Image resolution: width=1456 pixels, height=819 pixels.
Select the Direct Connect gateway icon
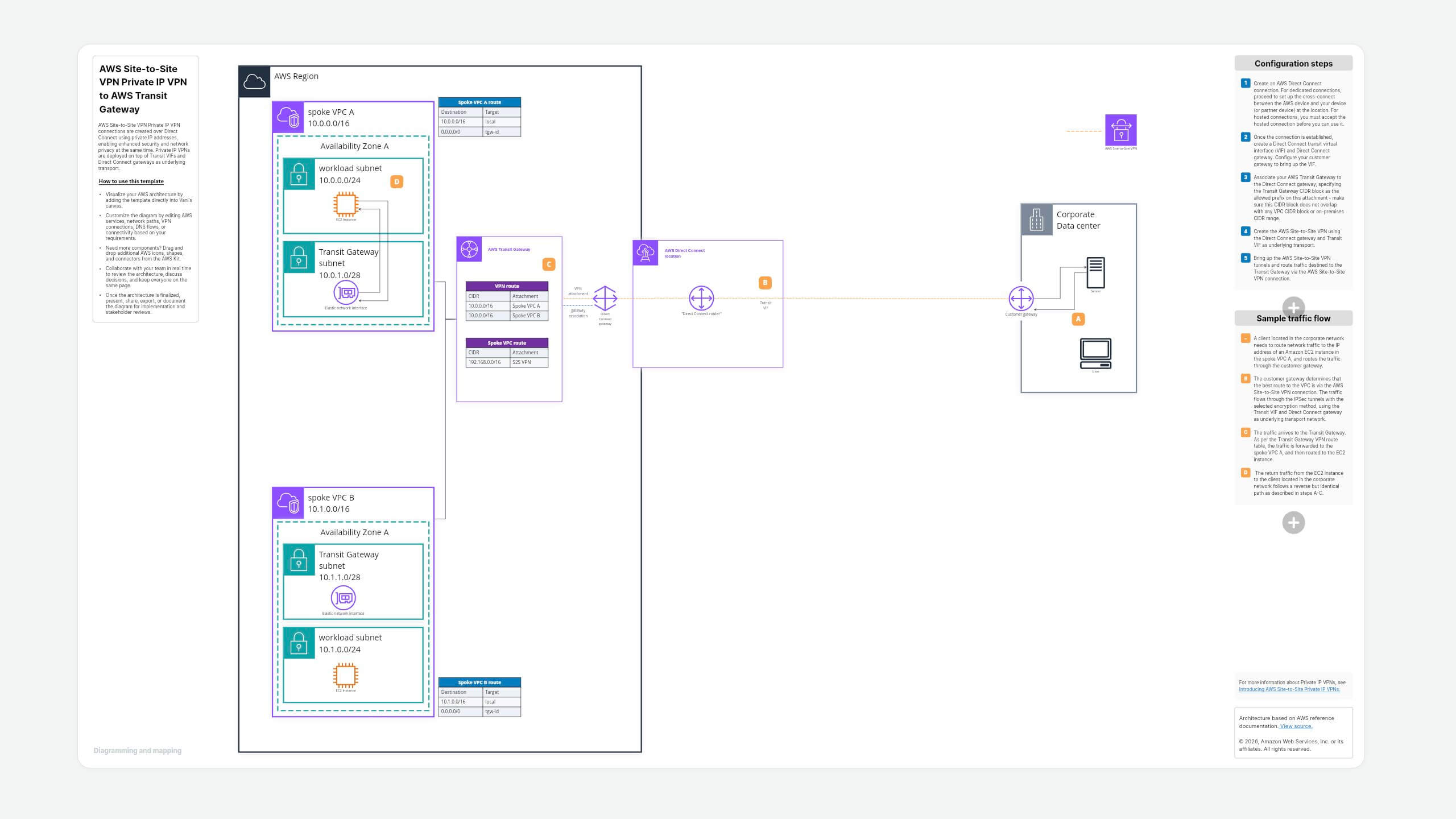pos(605,298)
